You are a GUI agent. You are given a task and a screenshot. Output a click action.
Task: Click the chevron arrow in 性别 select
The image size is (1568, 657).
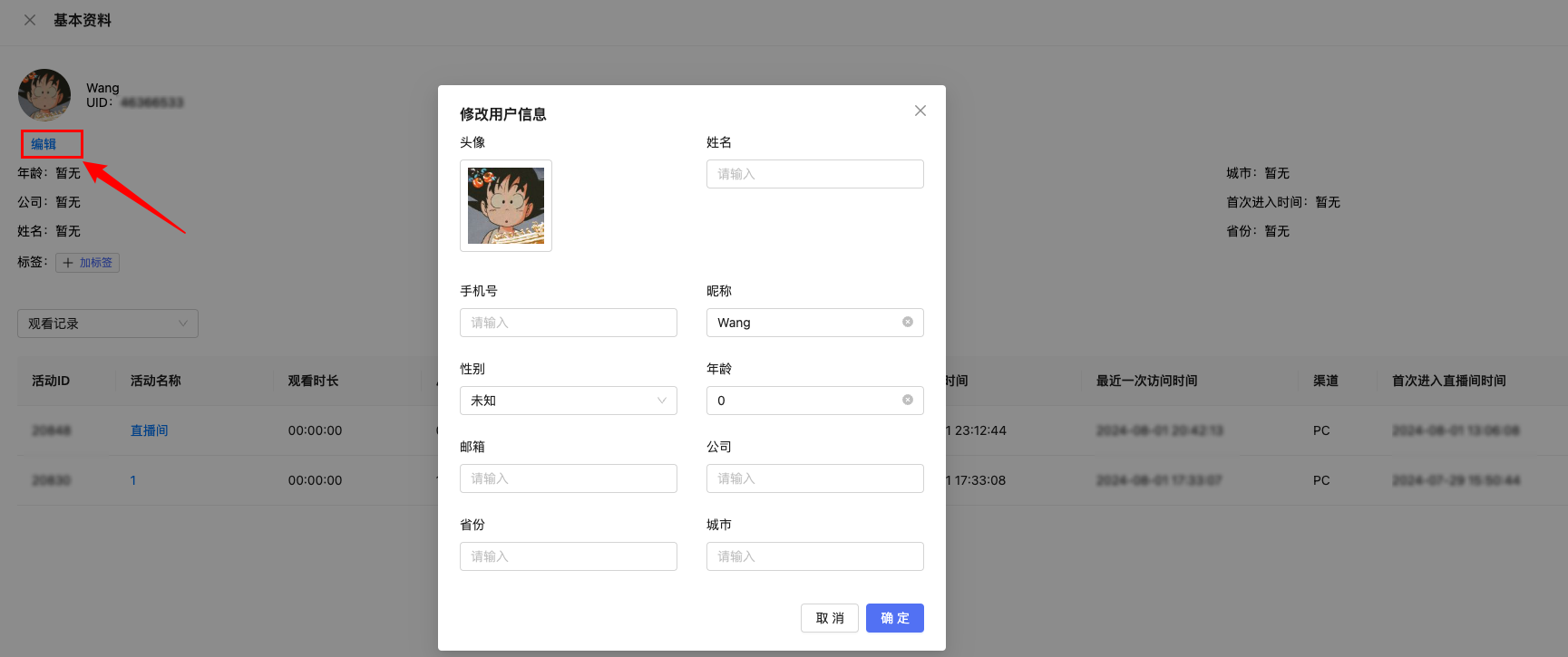[x=661, y=401]
